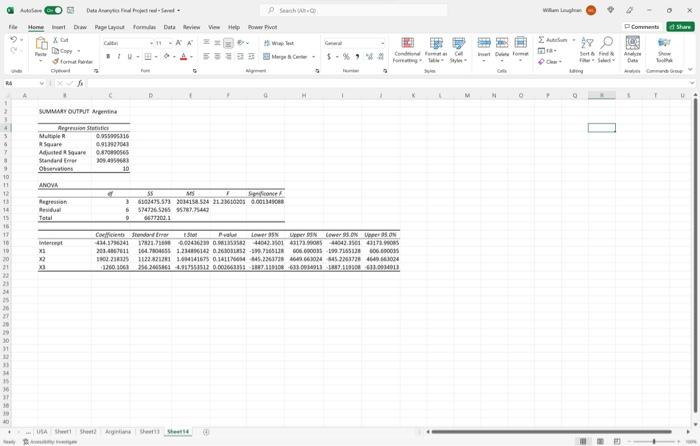Click the column K header
The height and width of the screenshot is (446, 700).
point(413,96)
